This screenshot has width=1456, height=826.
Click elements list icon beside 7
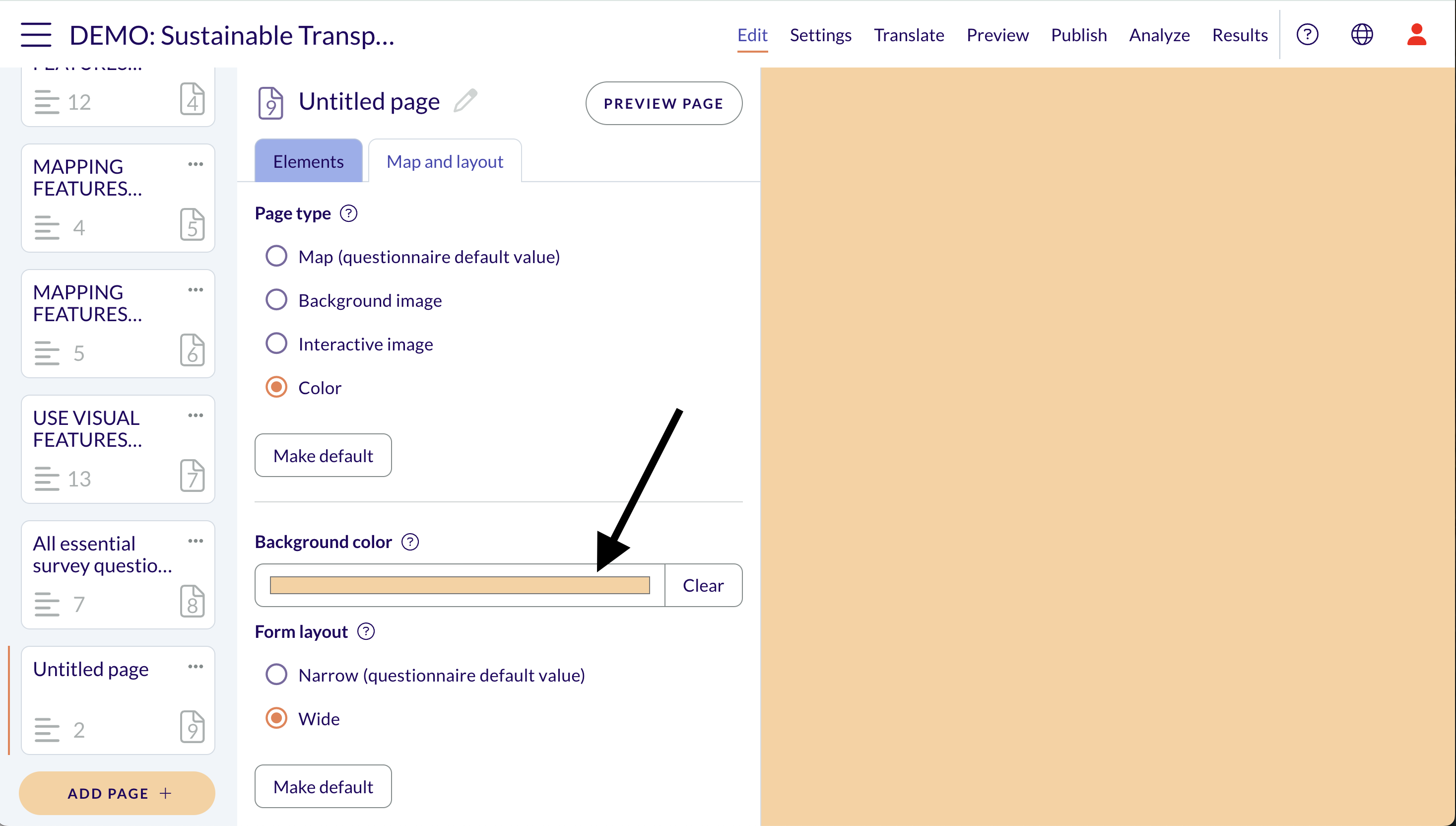pyautogui.click(x=47, y=604)
